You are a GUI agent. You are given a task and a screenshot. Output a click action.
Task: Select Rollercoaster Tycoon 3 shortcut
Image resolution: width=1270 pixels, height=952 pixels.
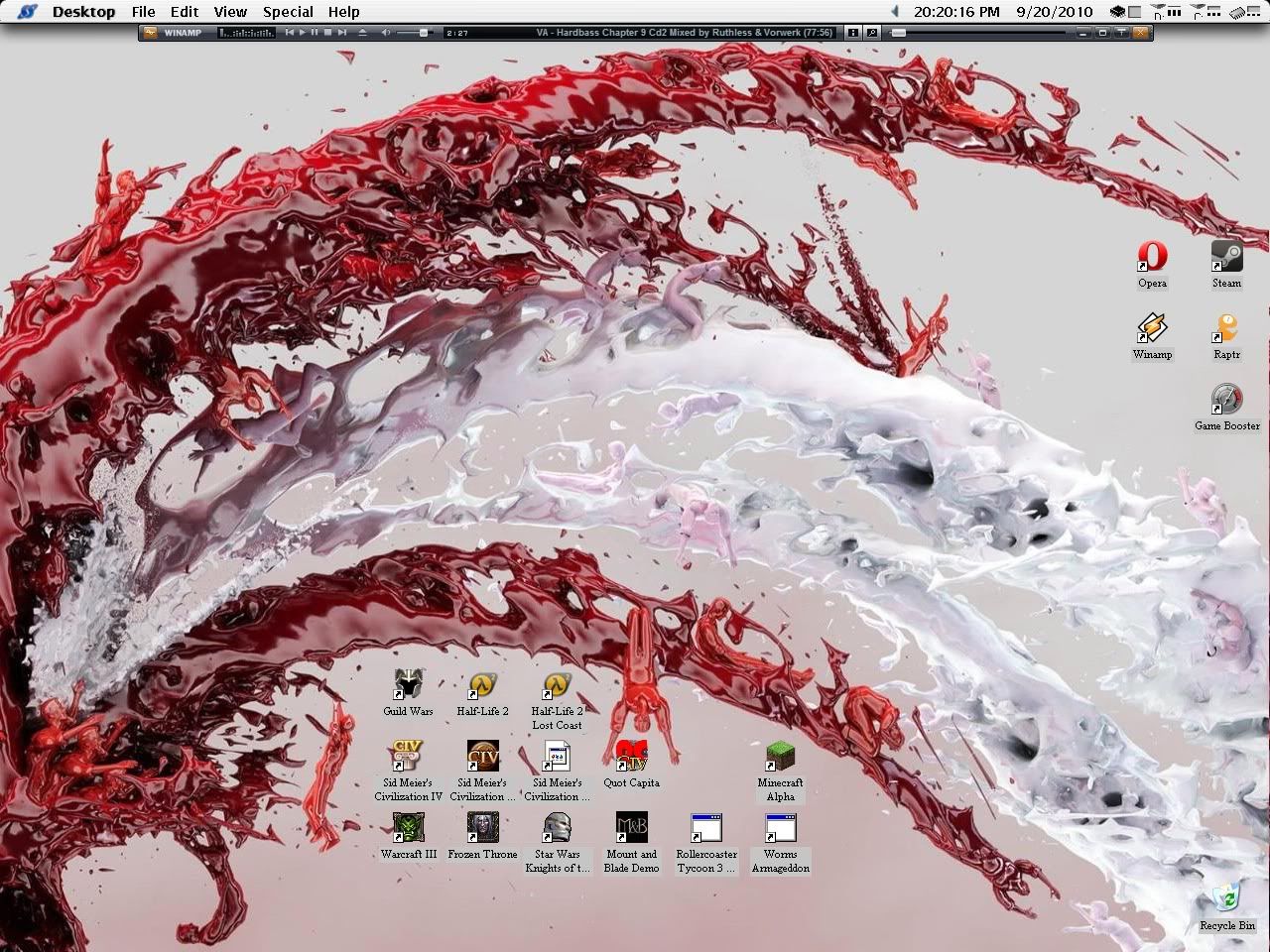pos(706,843)
